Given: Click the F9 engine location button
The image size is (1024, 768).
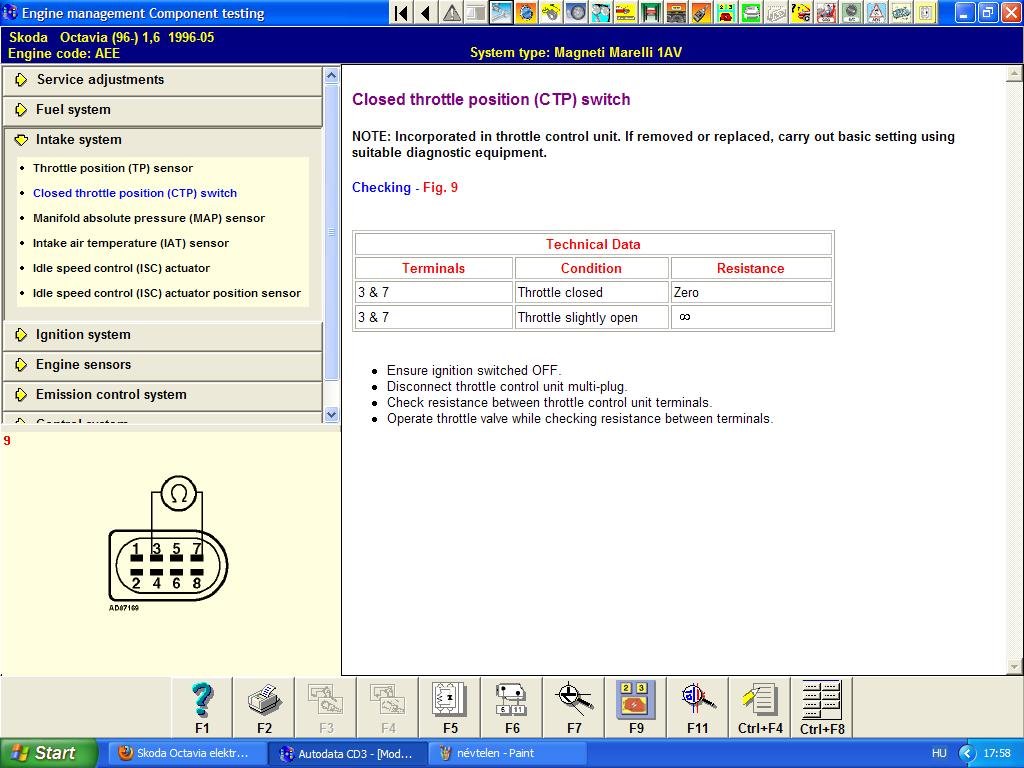Looking at the screenshot, I should pyautogui.click(x=636, y=708).
